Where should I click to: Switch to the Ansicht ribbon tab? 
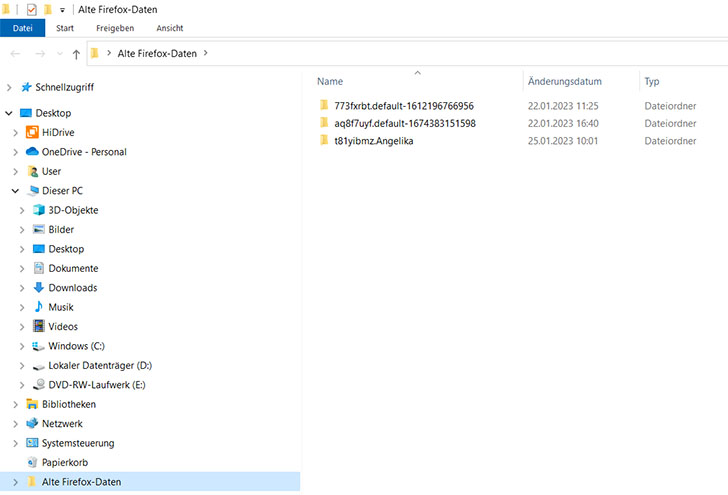pos(169,28)
